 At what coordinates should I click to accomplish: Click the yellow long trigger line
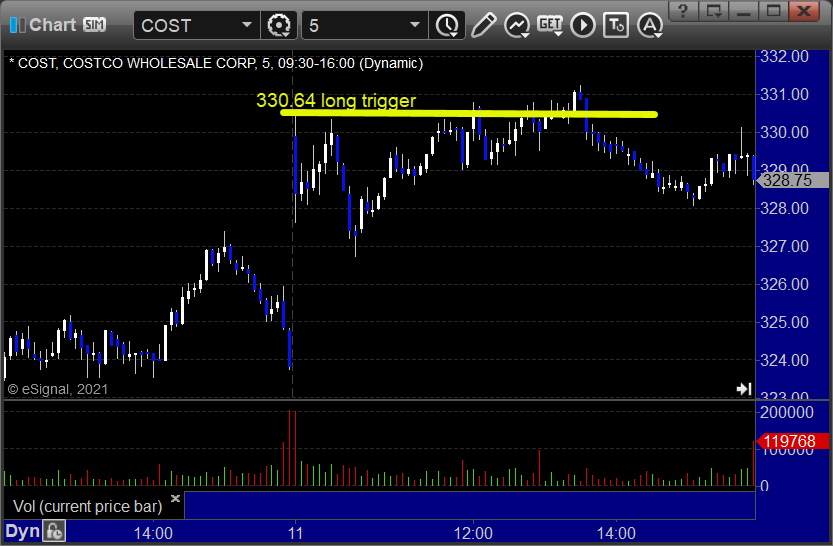click(x=469, y=113)
